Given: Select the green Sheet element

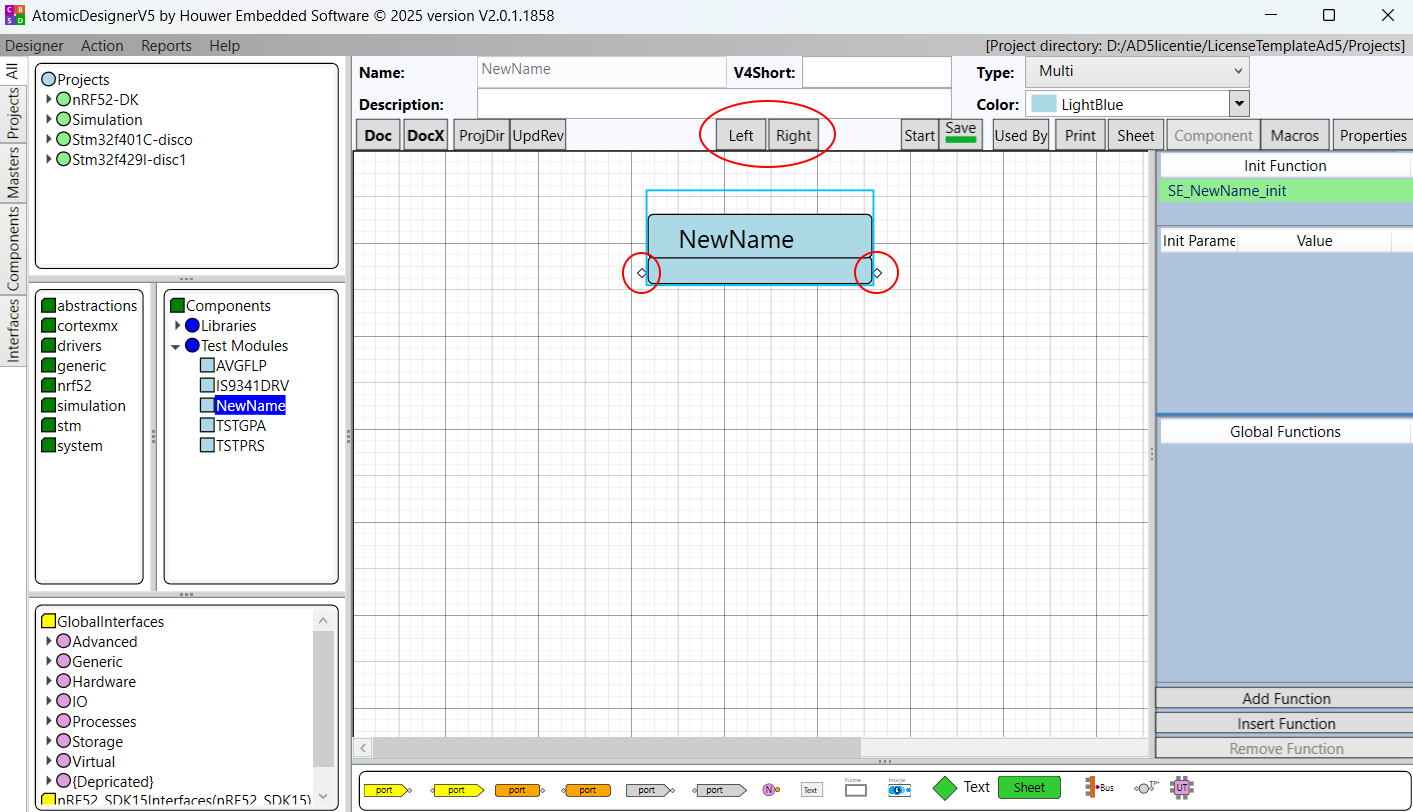Looking at the screenshot, I should pyautogui.click(x=1029, y=788).
